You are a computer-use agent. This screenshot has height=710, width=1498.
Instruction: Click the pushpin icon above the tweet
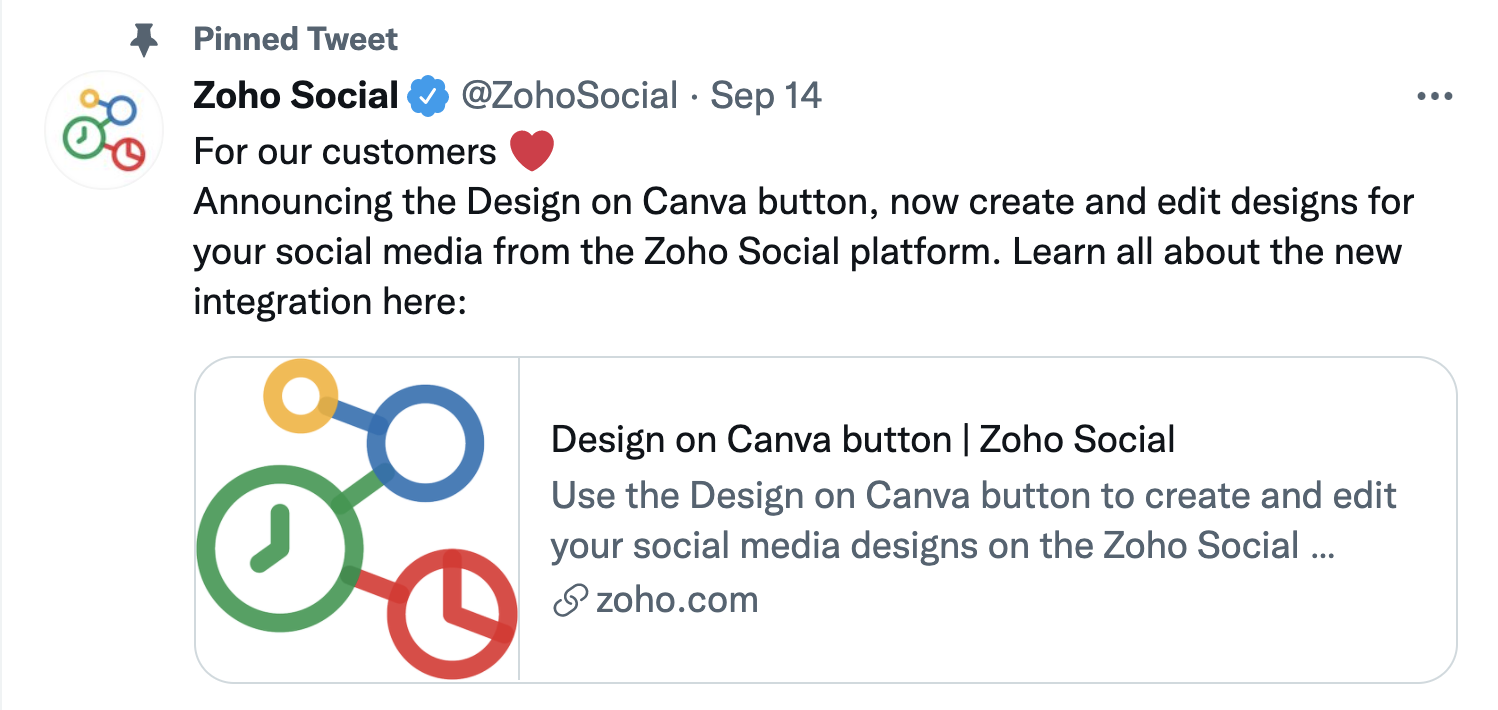(145, 40)
